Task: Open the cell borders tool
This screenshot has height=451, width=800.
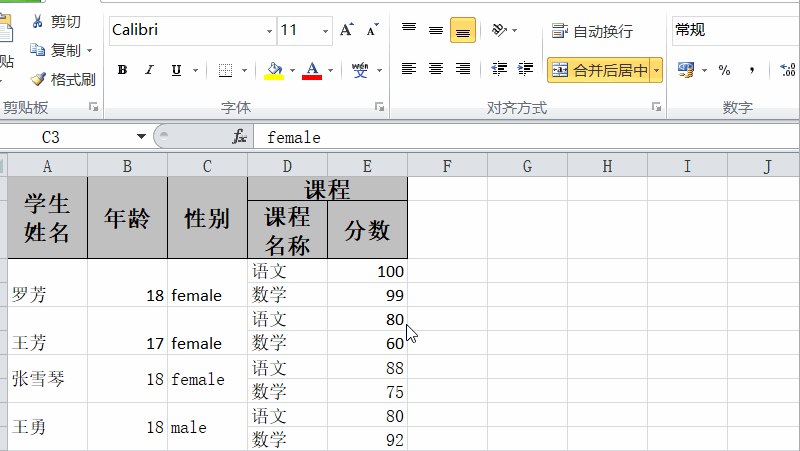Action: 225,70
